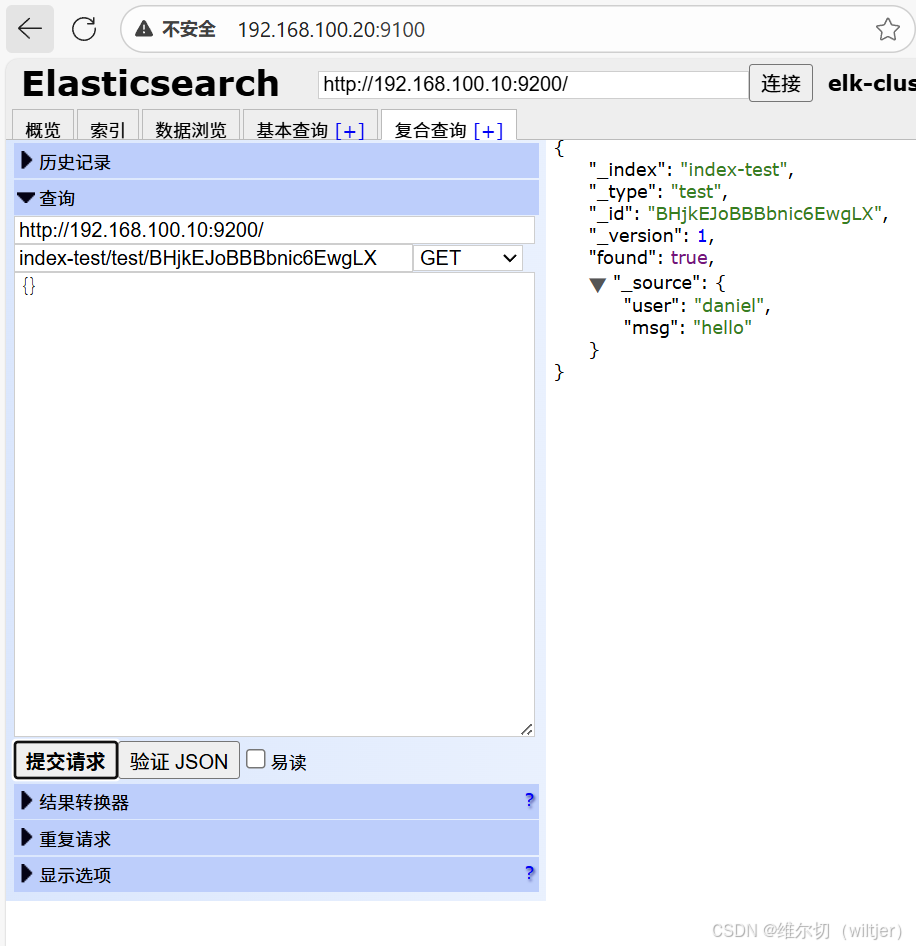Select the 复合查询 tab
Image resolution: width=916 pixels, height=946 pixels.
pyautogui.click(x=430, y=129)
